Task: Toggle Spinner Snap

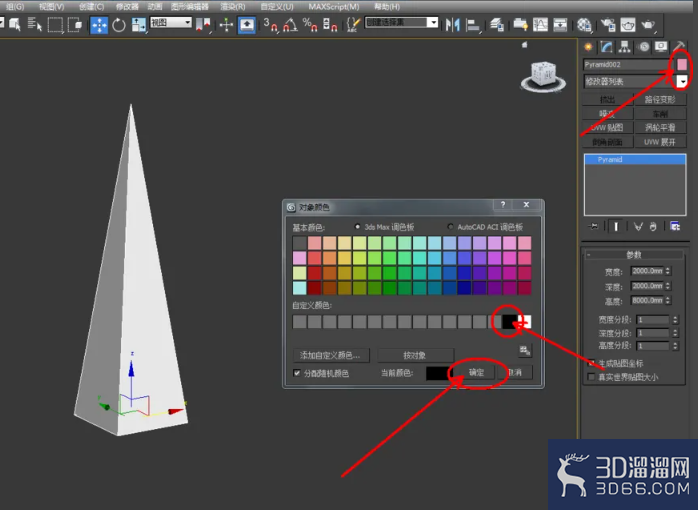Action: pos(329,24)
